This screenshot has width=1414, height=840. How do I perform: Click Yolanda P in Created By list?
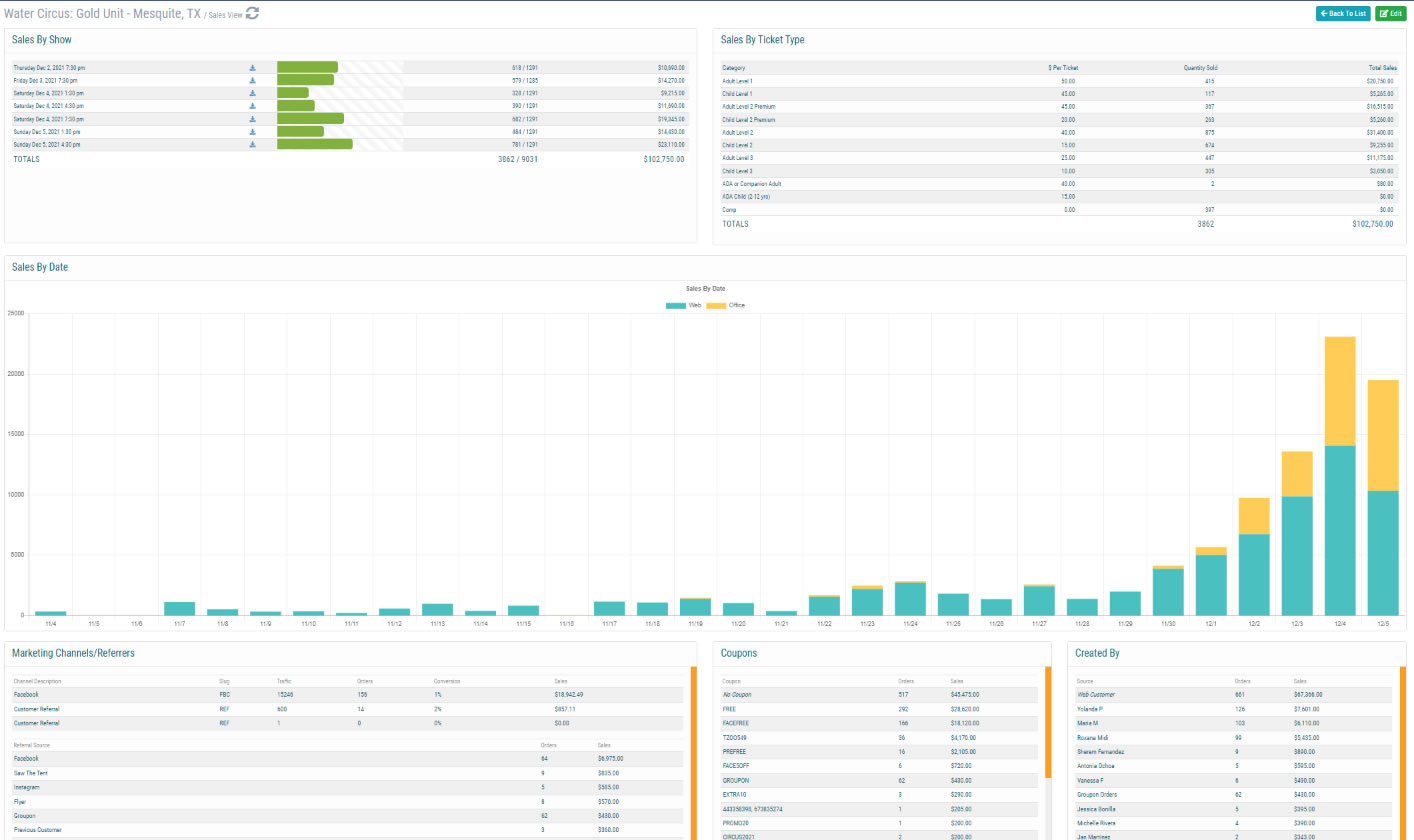tap(1089, 708)
